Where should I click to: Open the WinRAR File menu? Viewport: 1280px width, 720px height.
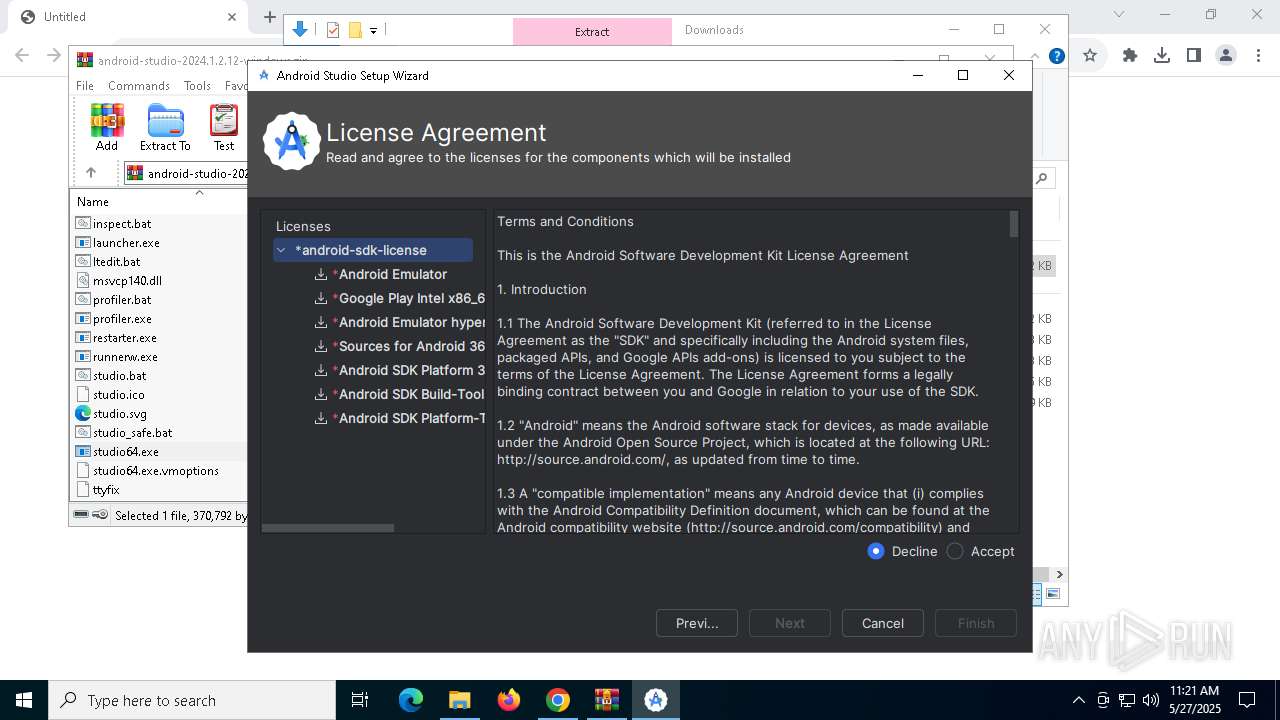[x=85, y=86]
